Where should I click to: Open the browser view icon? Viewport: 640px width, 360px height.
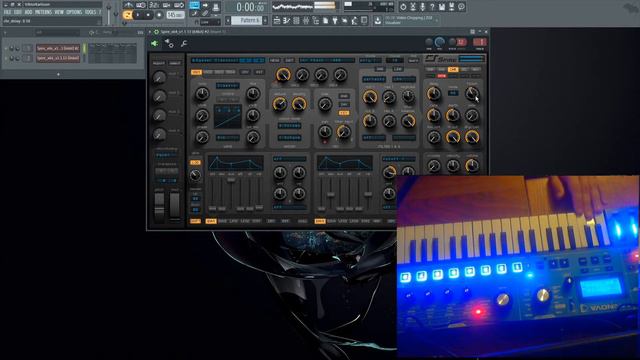pyautogui.click(x=316, y=20)
